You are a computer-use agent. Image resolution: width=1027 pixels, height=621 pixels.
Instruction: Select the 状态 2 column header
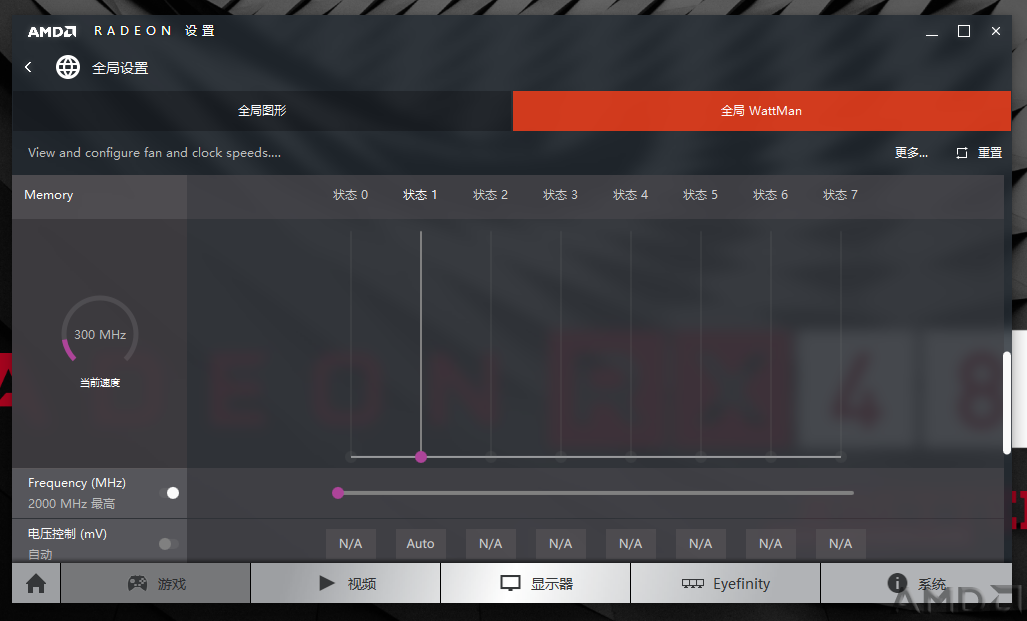[x=491, y=195]
